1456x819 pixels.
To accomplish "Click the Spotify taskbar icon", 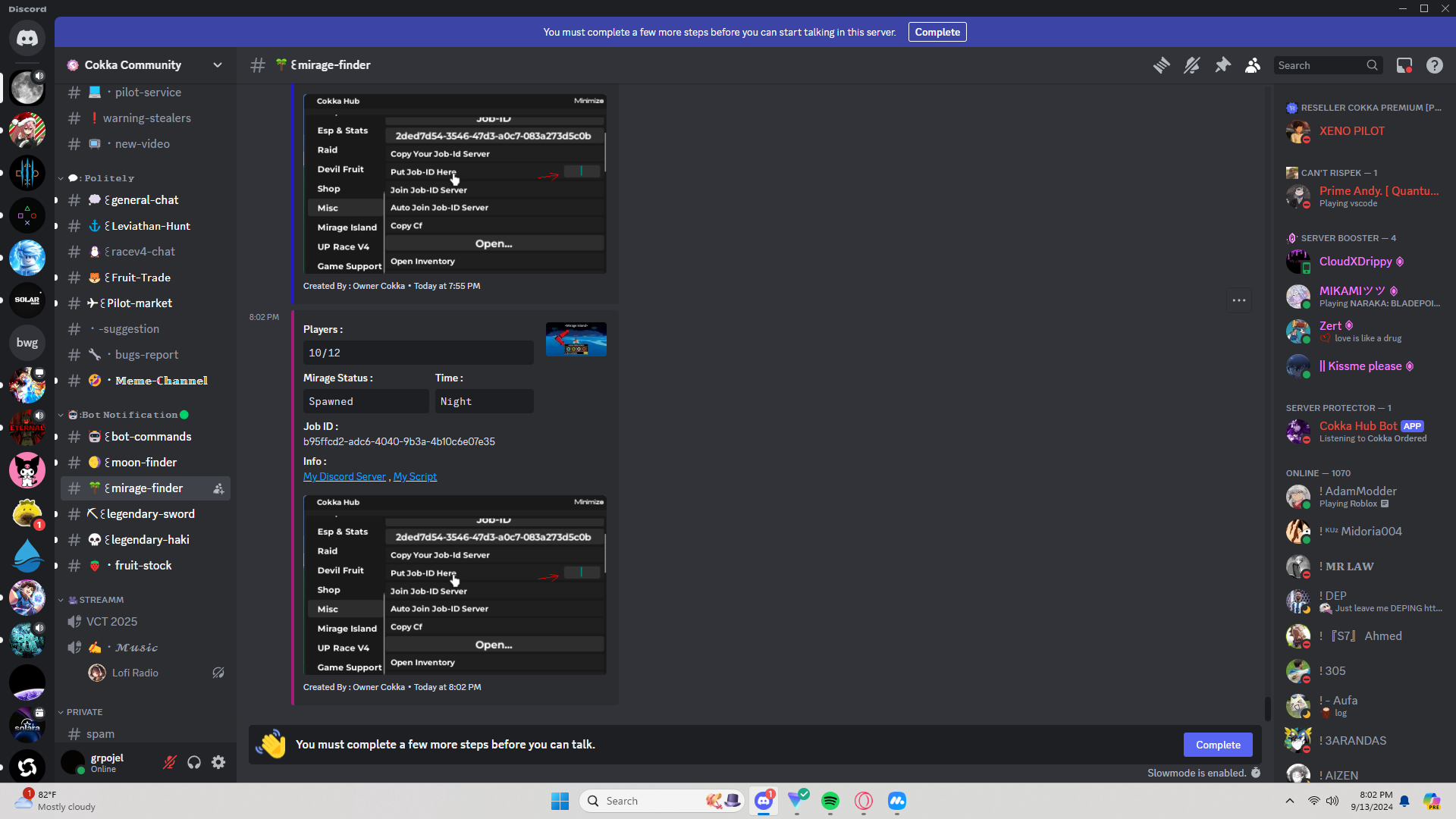I will pos(830,801).
